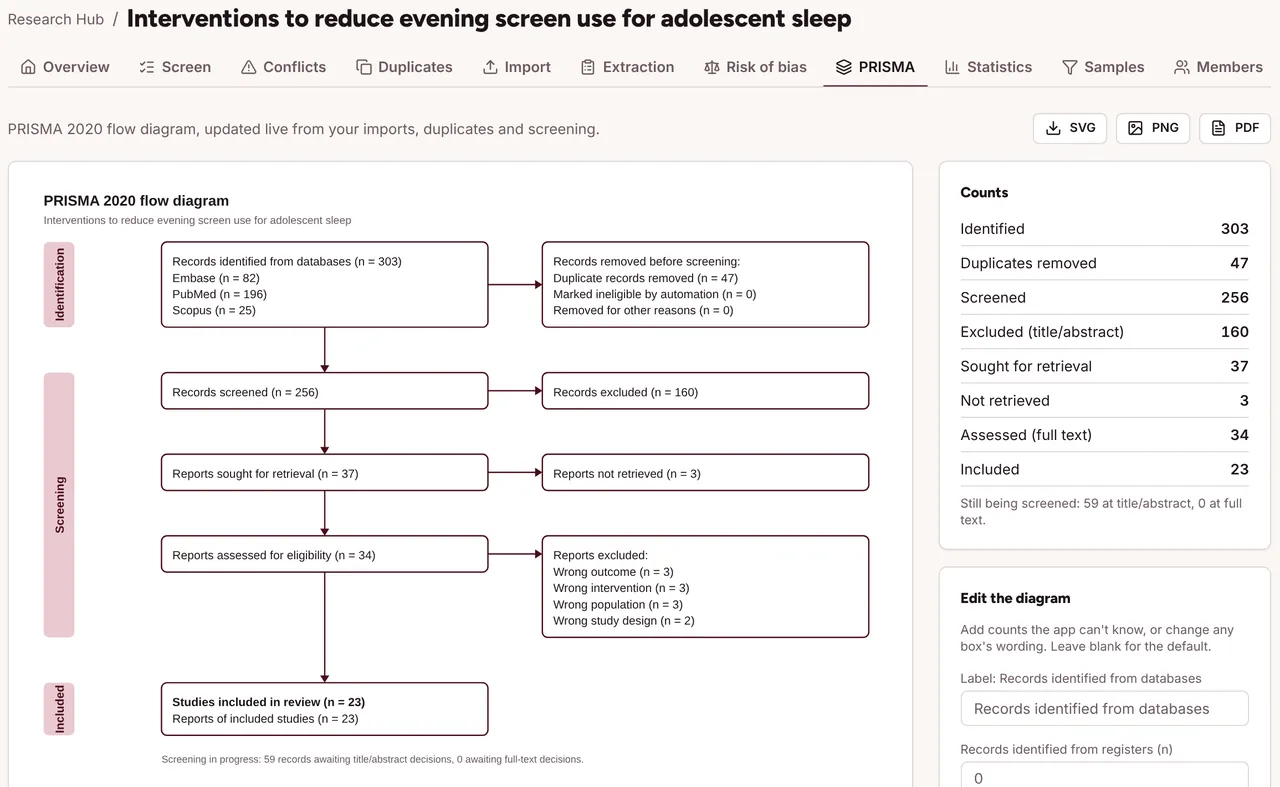Click the people icon beside Members

pyautogui.click(x=1182, y=67)
